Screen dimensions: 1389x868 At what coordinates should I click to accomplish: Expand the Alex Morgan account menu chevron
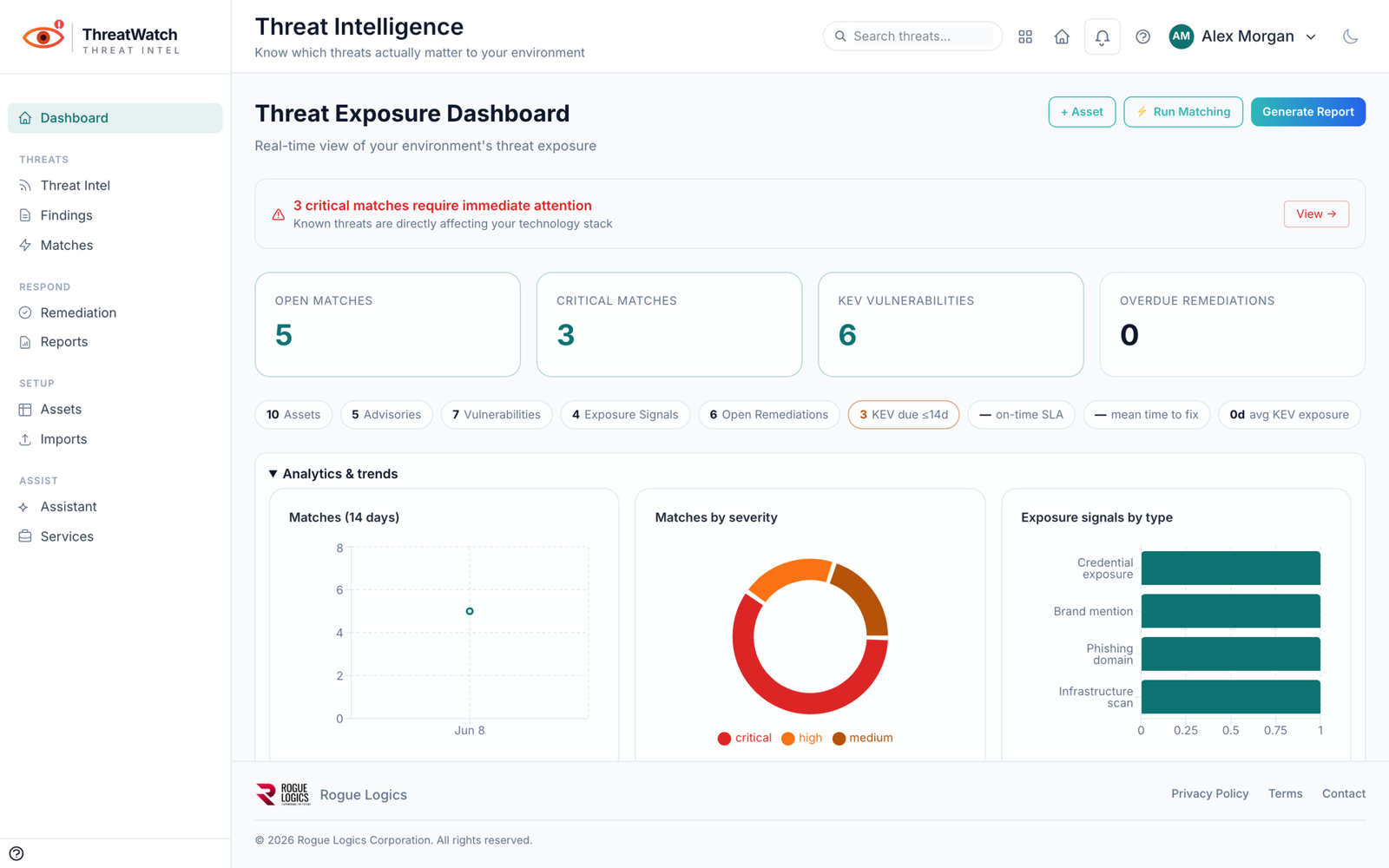click(x=1311, y=36)
